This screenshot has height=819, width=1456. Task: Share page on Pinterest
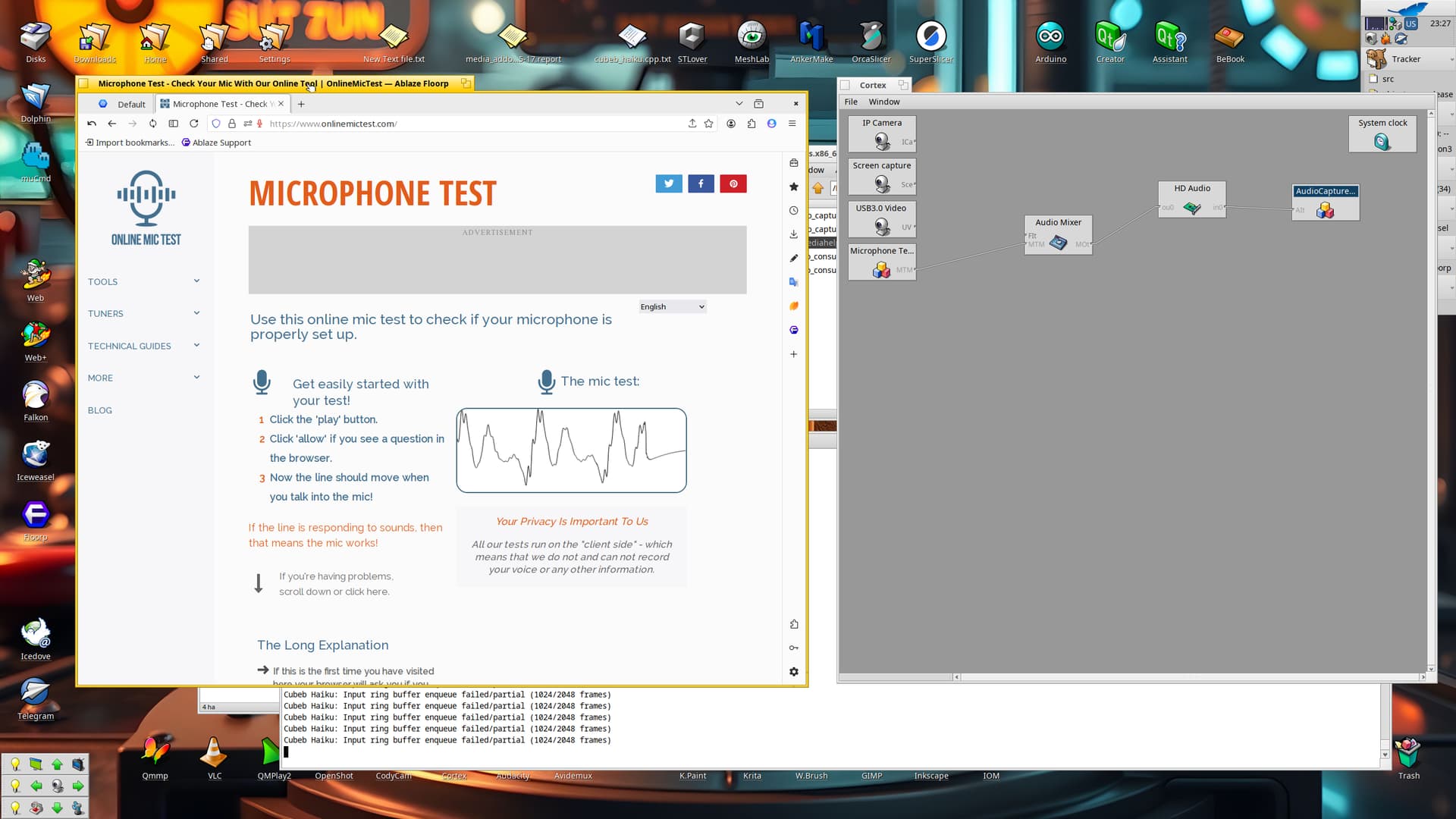tap(733, 184)
